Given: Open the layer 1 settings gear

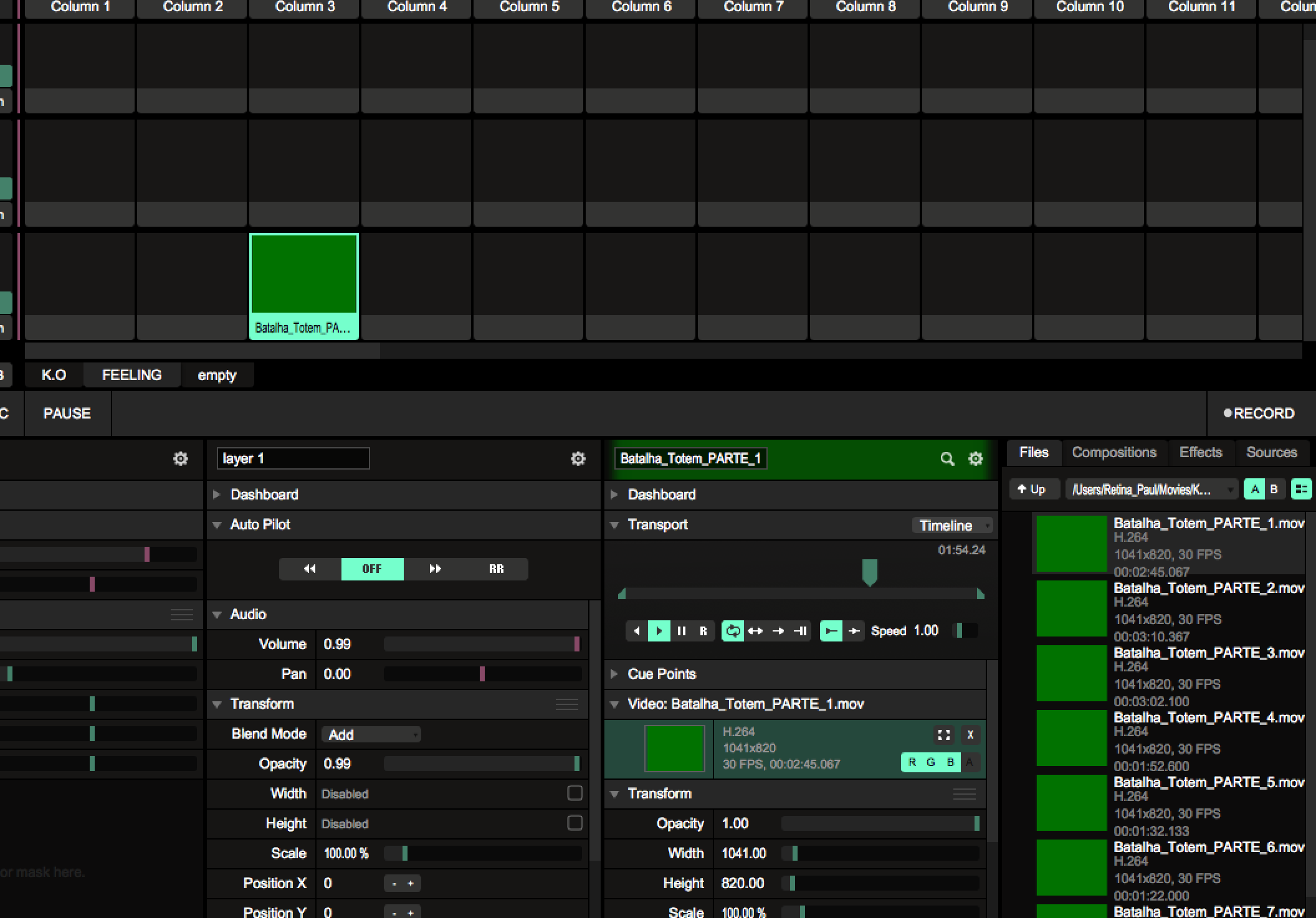Looking at the screenshot, I should pyautogui.click(x=578, y=459).
